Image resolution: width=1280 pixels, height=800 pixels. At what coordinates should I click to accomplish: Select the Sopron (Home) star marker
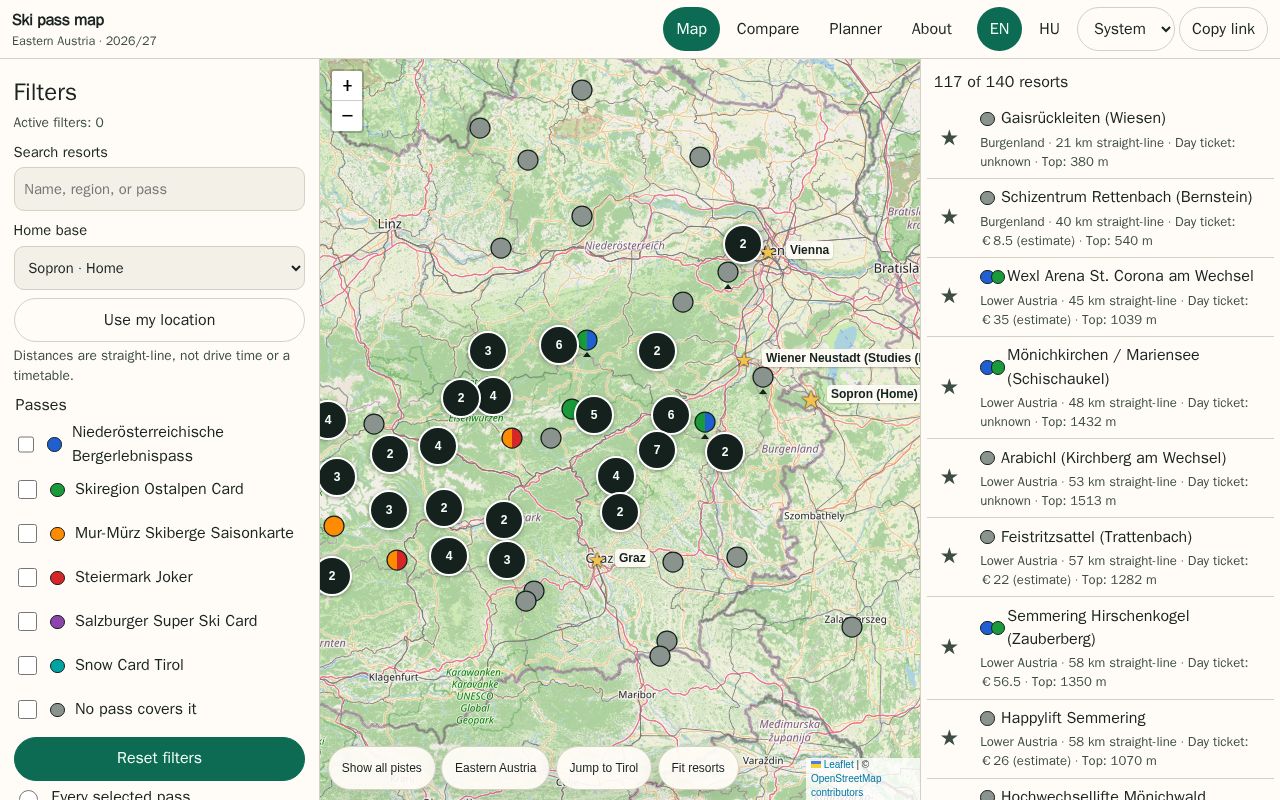click(x=811, y=399)
